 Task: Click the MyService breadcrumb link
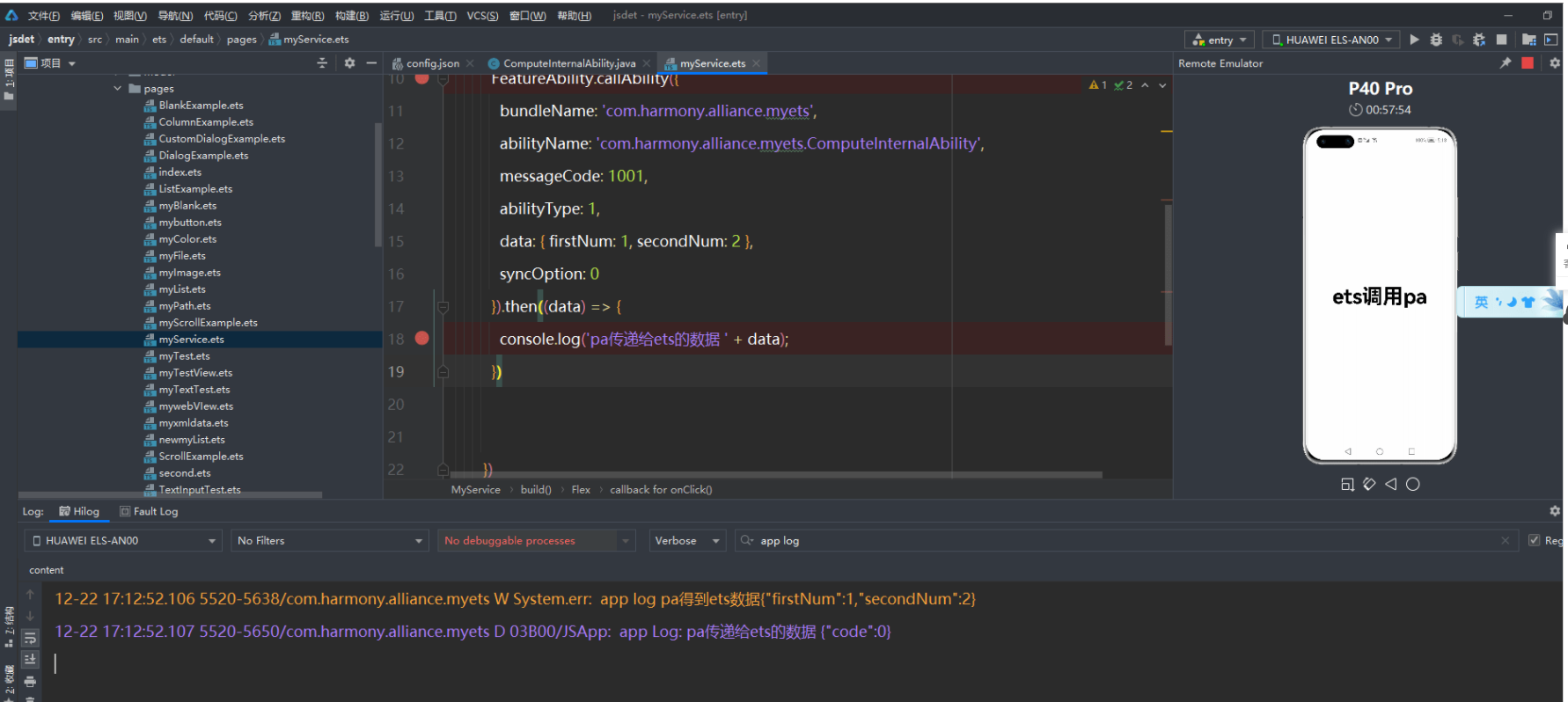tap(475, 490)
